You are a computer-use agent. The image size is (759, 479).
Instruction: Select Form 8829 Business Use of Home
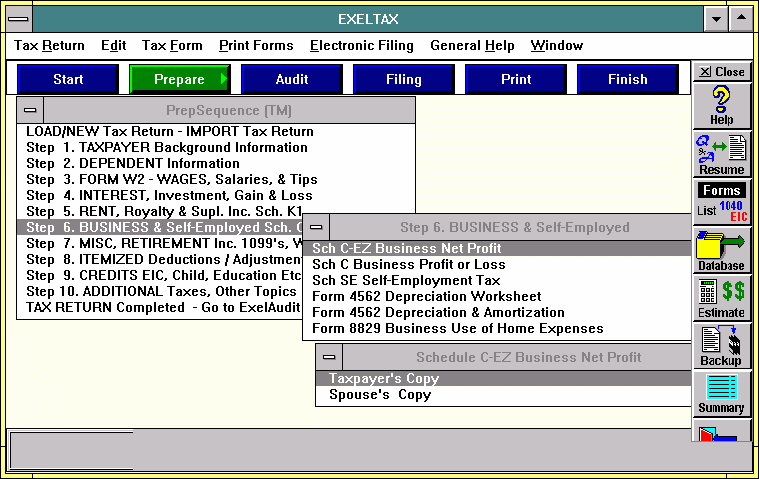457,329
